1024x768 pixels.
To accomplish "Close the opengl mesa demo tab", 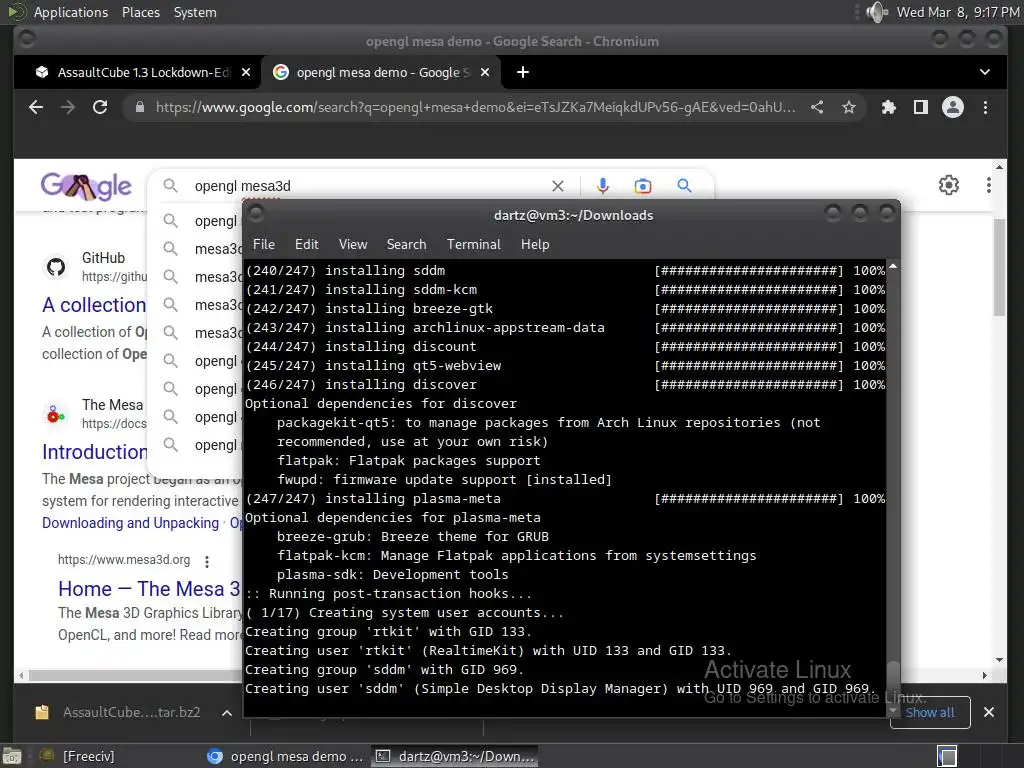I will coord(485,72).
